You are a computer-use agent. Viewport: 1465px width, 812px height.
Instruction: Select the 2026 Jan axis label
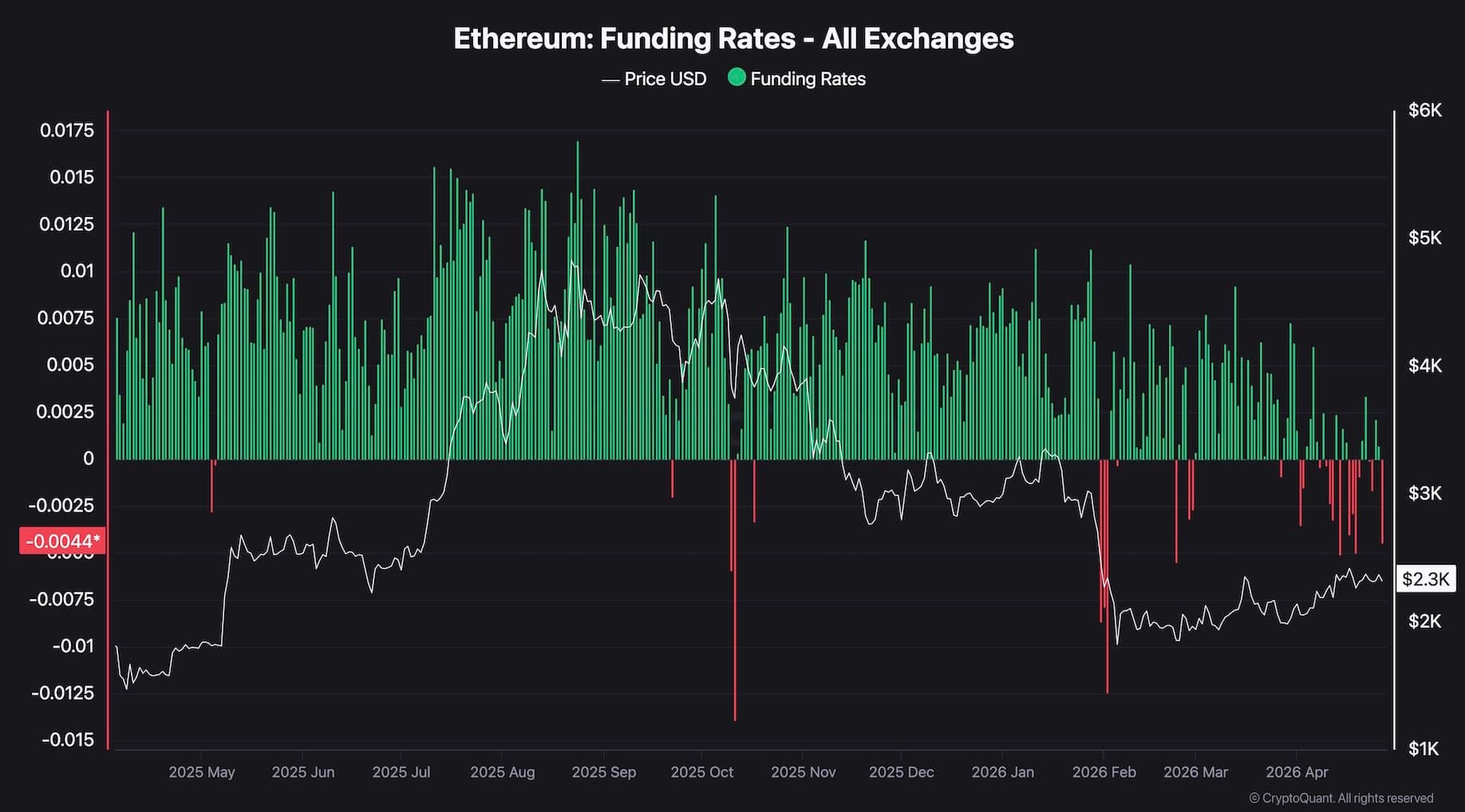(1002, 772)
